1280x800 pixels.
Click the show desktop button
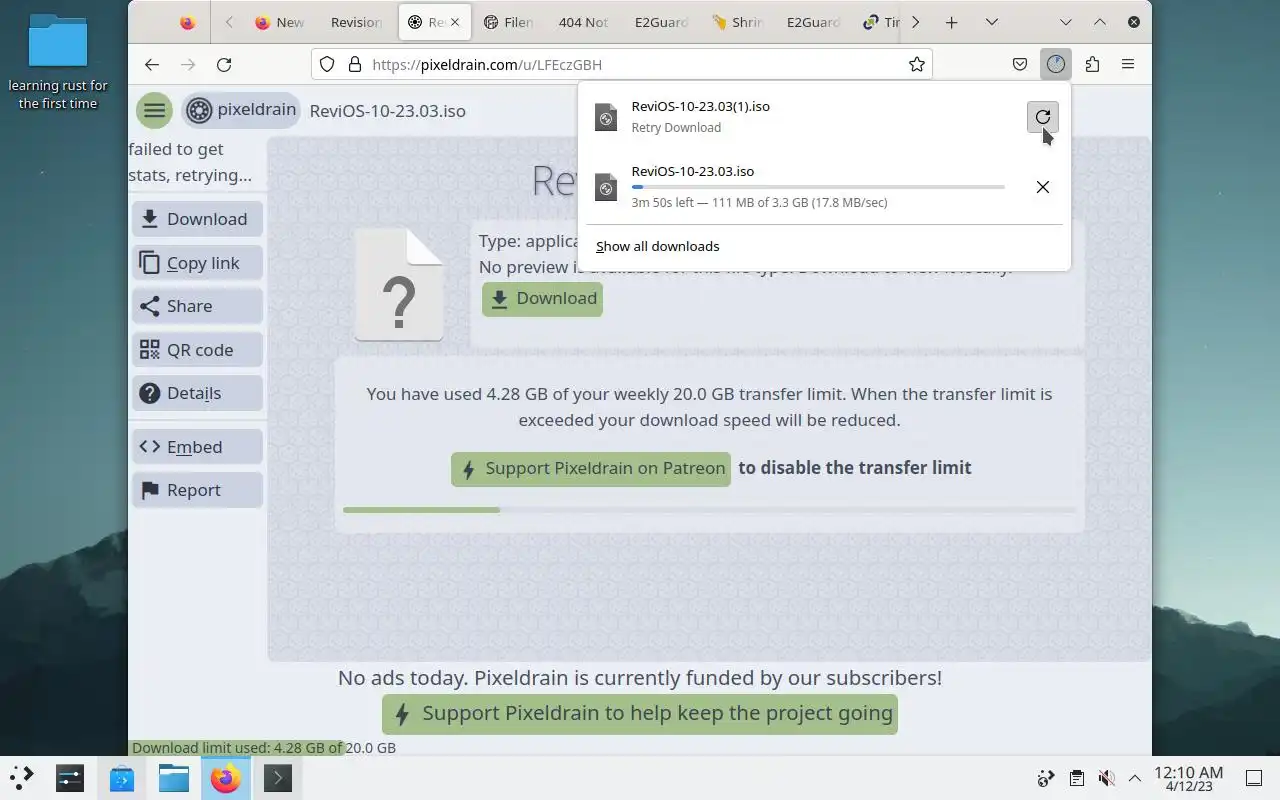[x=1253, y=778]
